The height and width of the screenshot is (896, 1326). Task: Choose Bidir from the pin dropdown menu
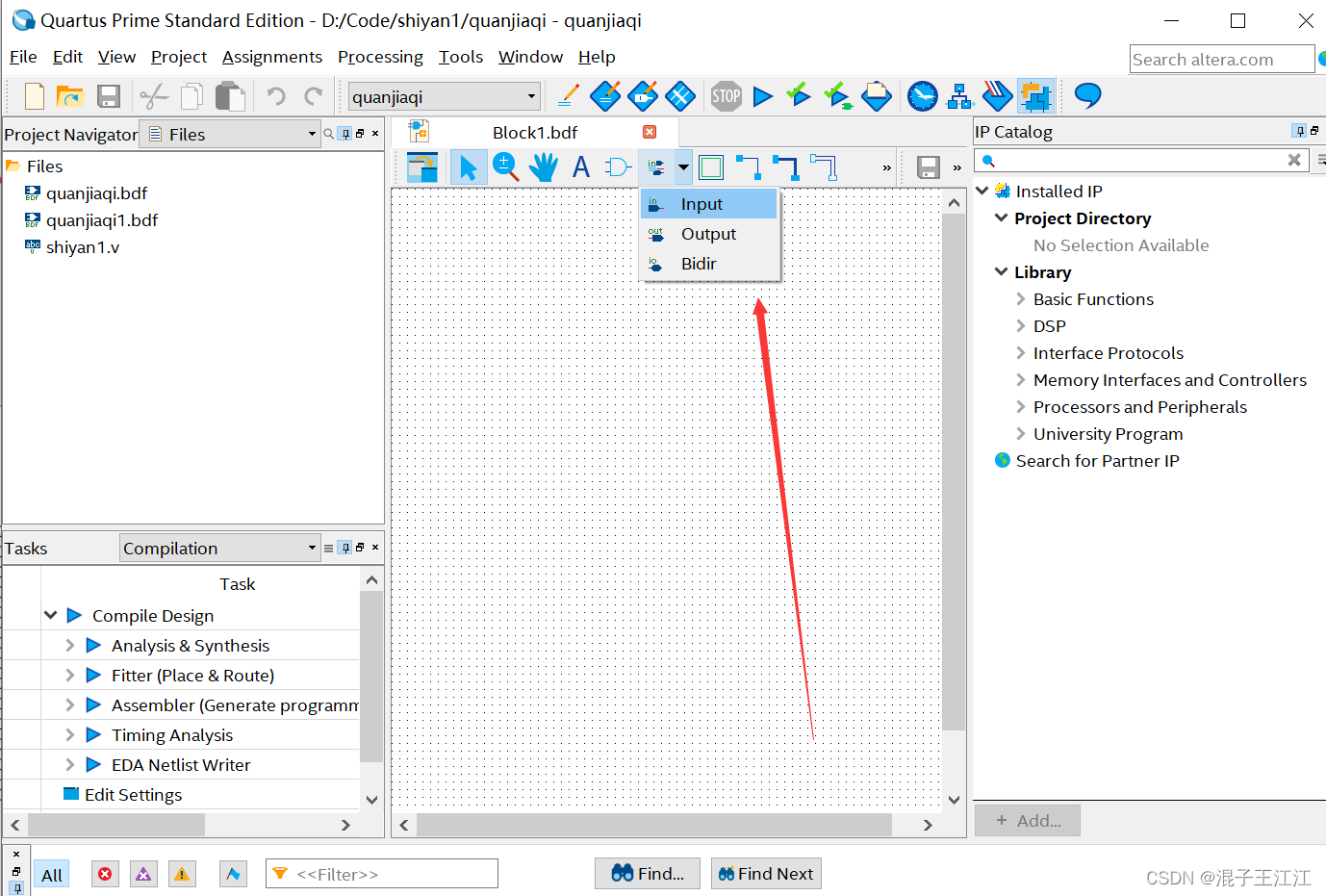(x=709, y=264)
